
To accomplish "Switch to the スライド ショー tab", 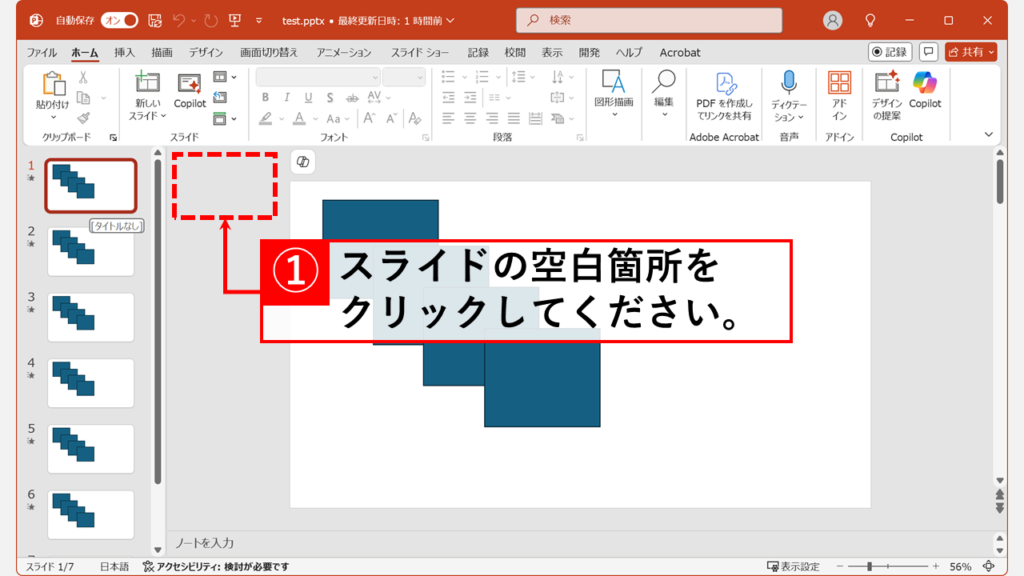I will (x=420, y=52).
